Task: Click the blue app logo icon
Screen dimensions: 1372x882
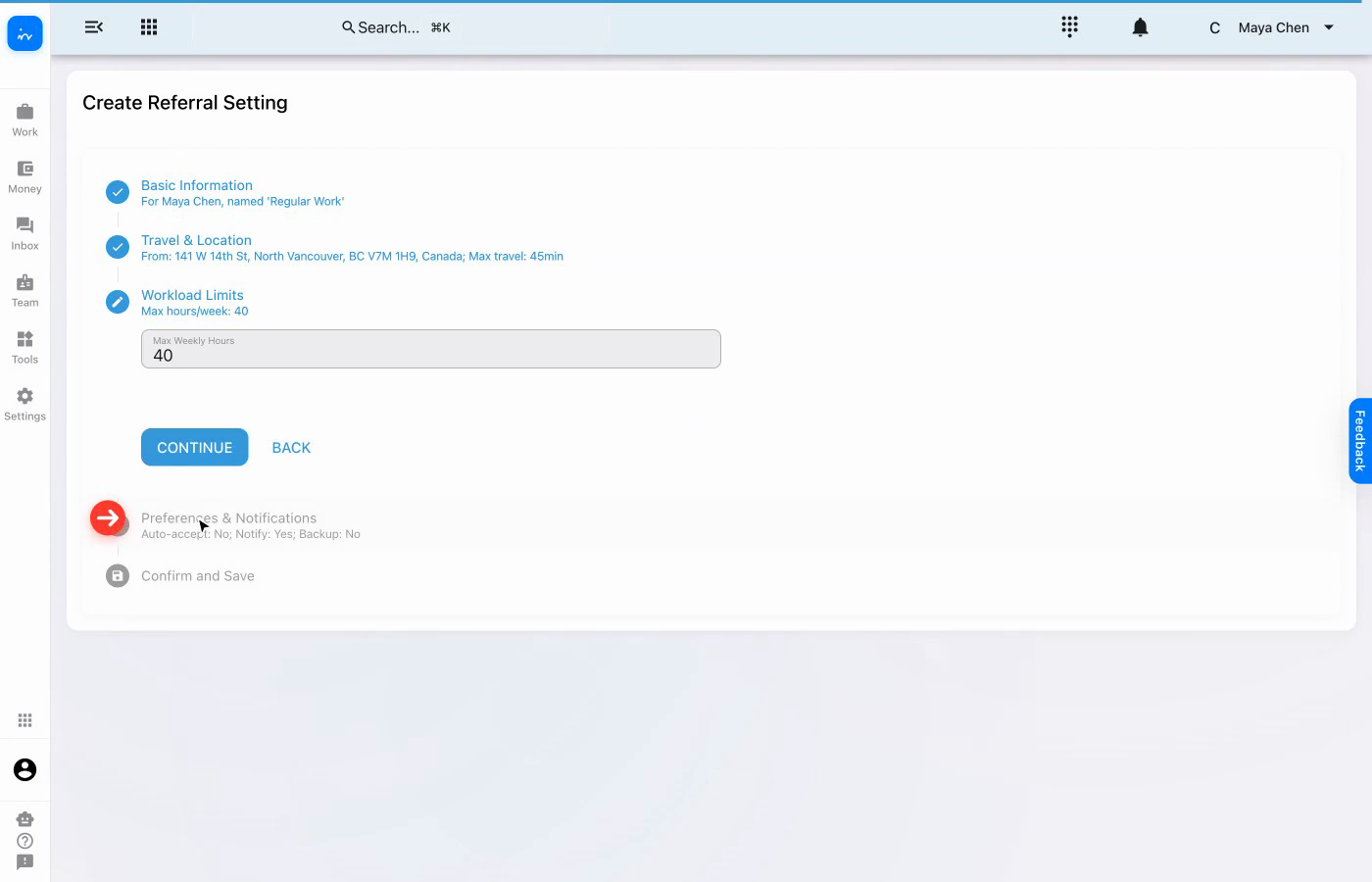Action: [x=24, y=33]
